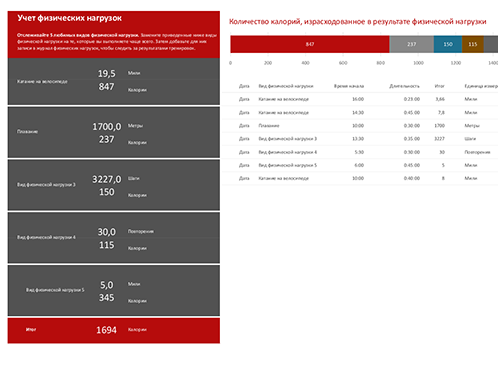The height and width of the screenshot is (382, 498).
Task: Click the gray 237 chart bar segment
Action: 411,44
